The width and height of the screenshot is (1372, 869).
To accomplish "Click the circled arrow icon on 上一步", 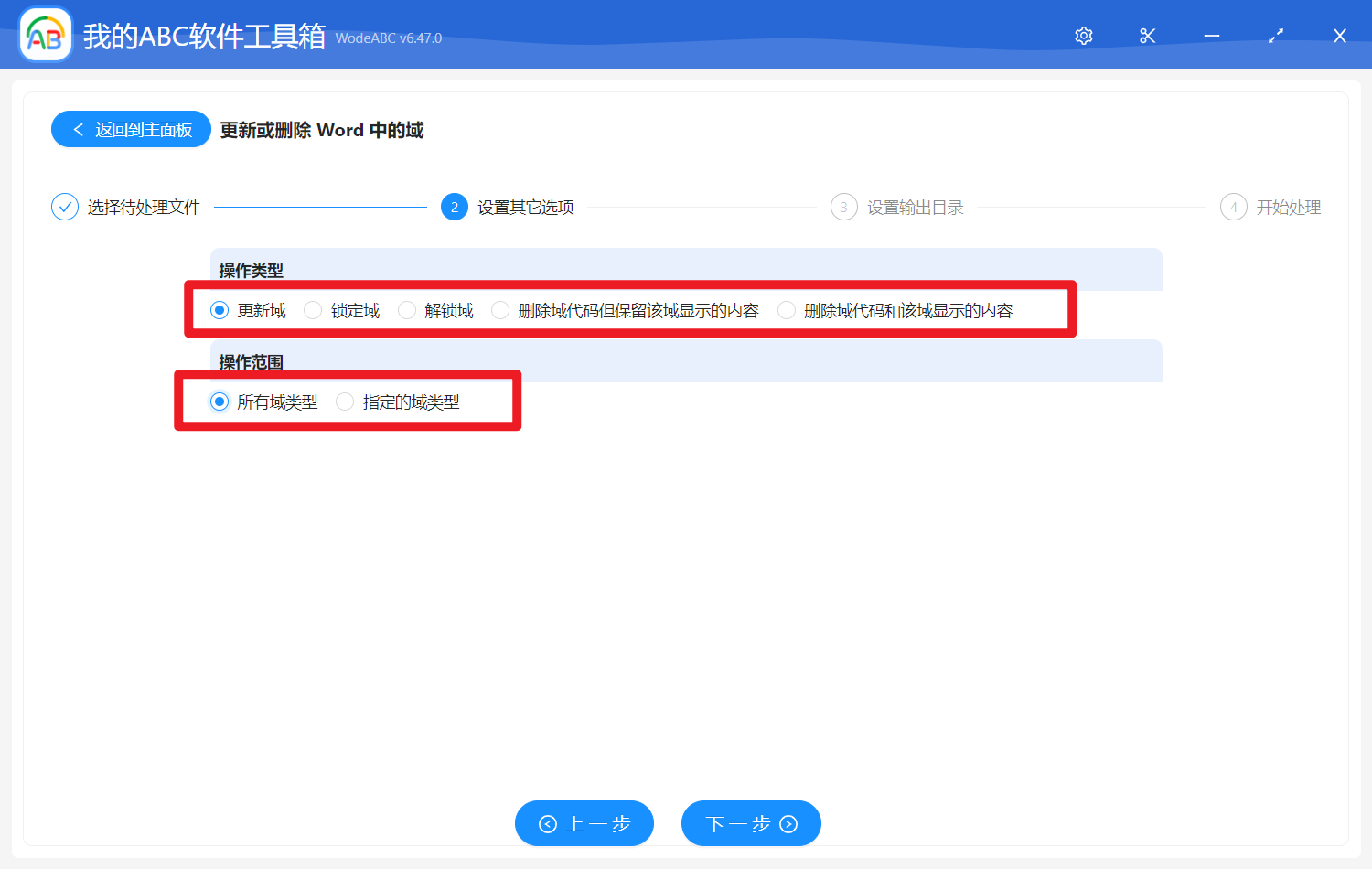I will tap(549, 823).
